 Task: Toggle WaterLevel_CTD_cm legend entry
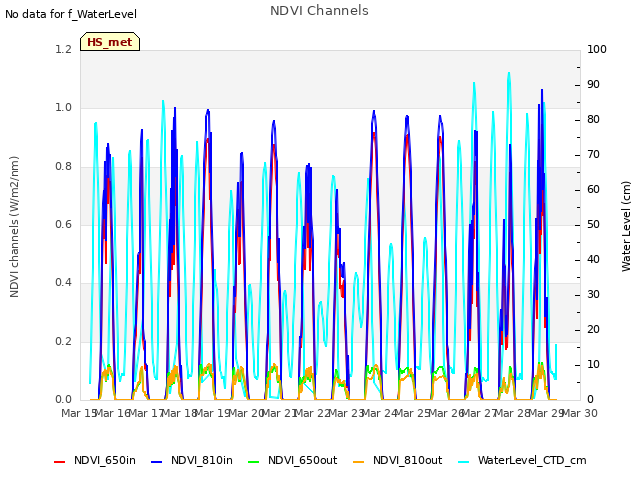click(522, 460)
